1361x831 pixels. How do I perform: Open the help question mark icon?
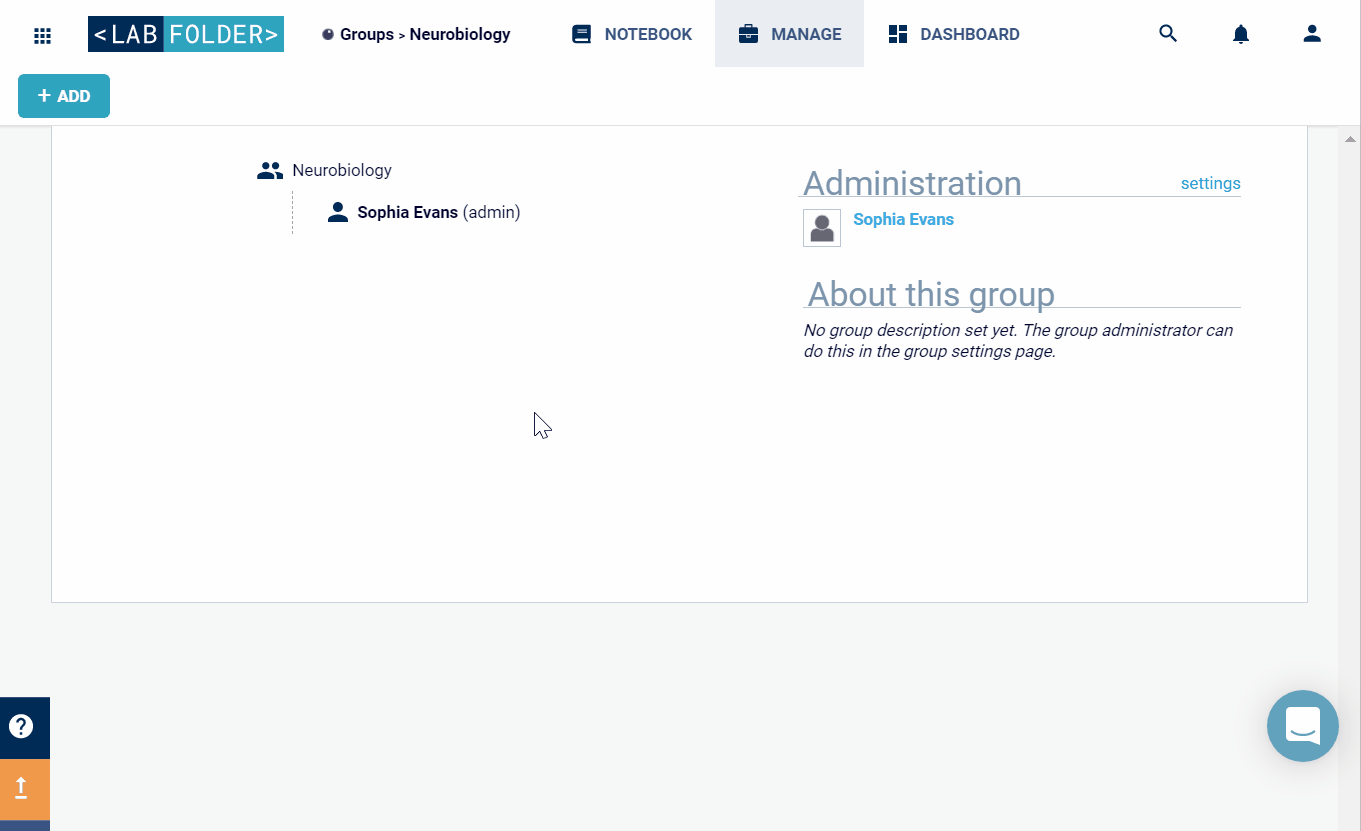(21, 727)
